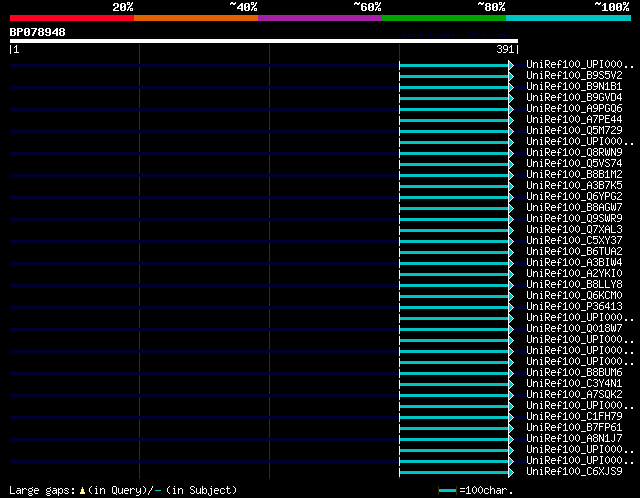Click the purple ~60% identity color segment

click(320, 18)
